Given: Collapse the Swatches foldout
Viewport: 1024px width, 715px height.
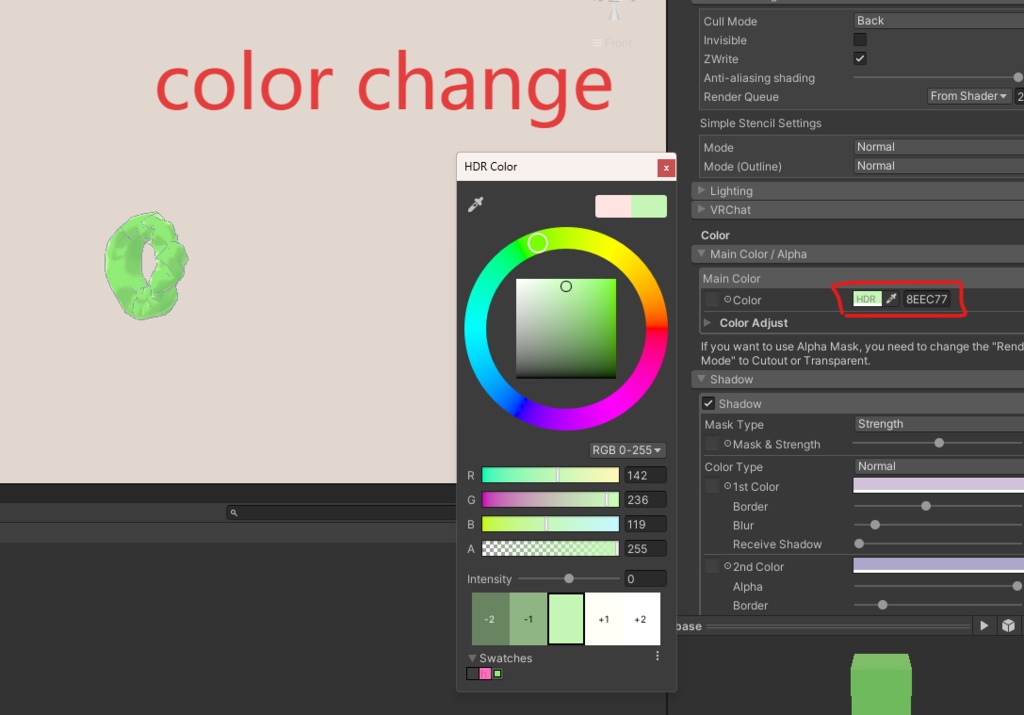Looking at the screenshot, I should 472,658.
